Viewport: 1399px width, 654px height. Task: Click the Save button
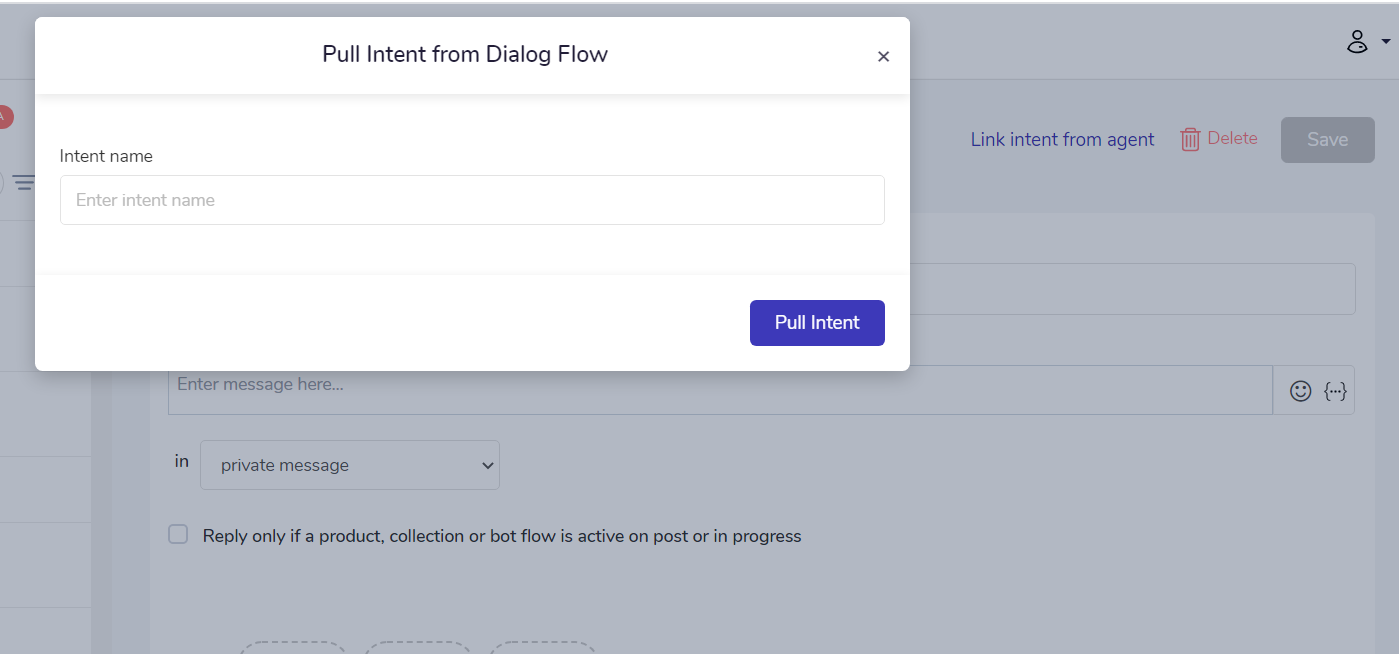(x=1328, y=140)
